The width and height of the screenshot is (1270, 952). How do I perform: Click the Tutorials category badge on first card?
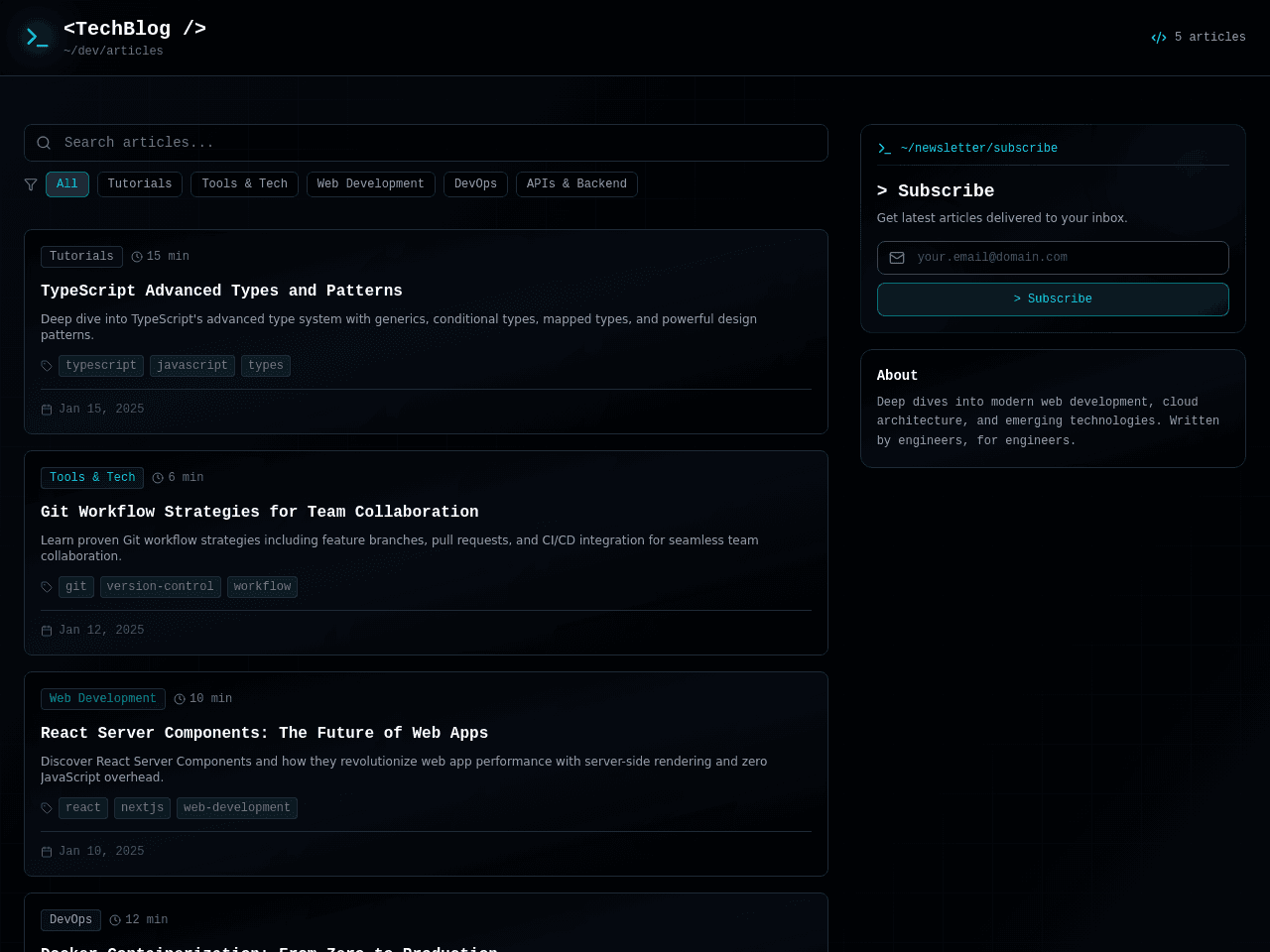81,257
